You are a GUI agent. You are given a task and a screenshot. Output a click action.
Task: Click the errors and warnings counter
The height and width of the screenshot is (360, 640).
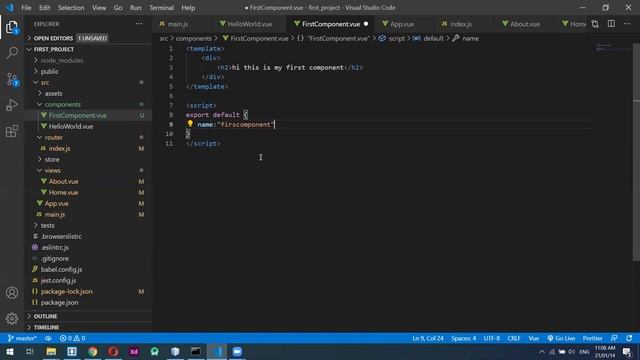coord(72,338)
